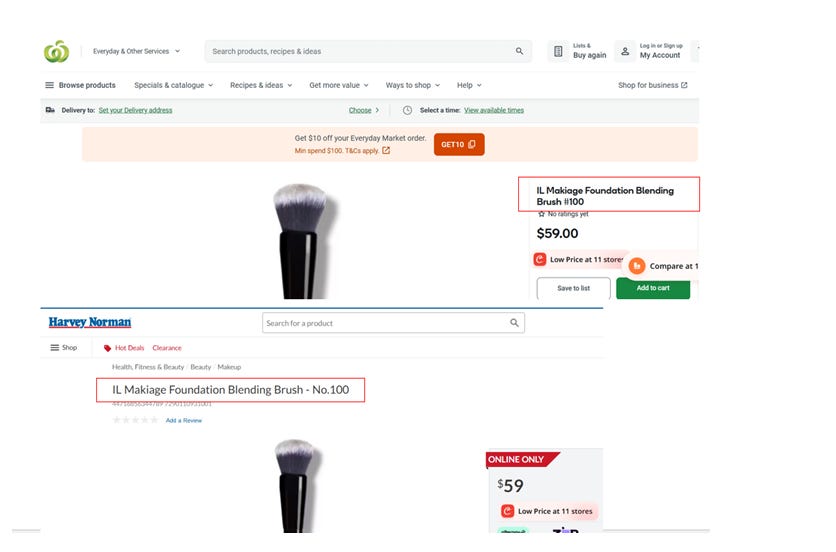Open Everyday & Other Services dropdown
The height and width of the screenshot is (552, 836).
[136, 51]
